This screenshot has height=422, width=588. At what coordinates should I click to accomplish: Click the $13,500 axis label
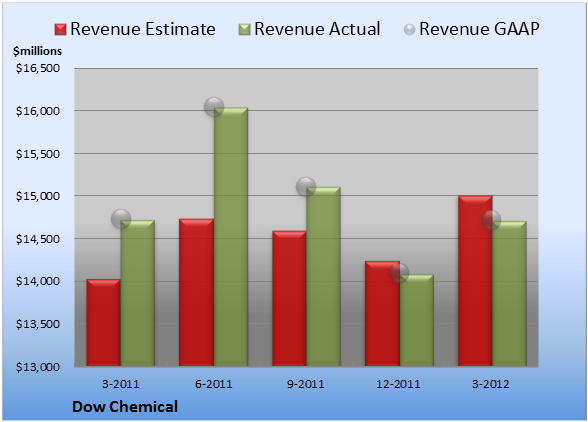pos(38,324)
